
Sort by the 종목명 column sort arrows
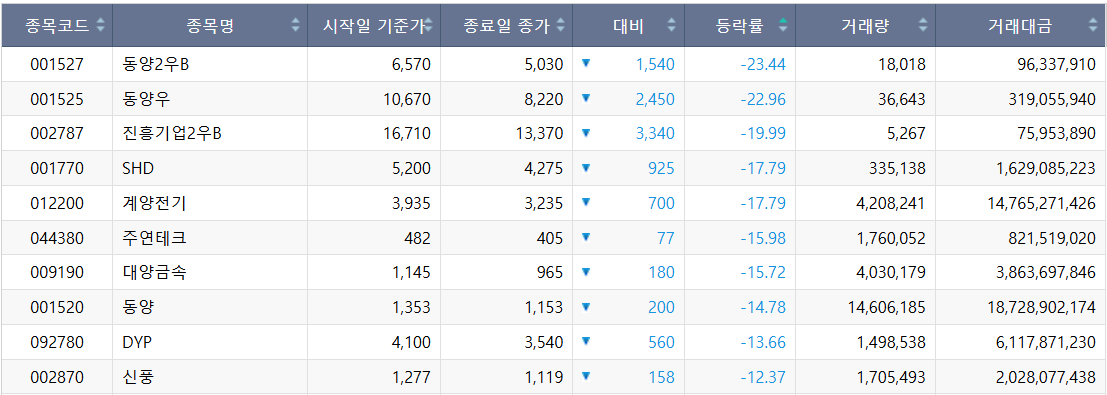[295, 26]
